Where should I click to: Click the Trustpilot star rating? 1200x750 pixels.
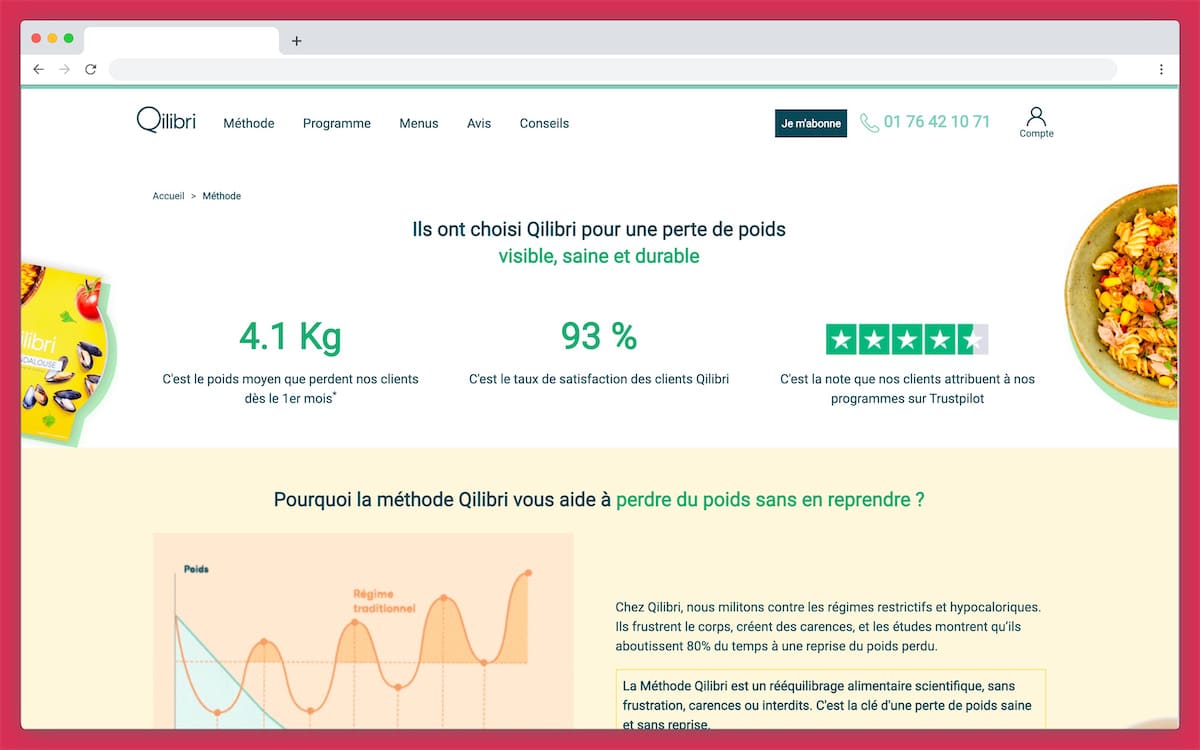[x=907, y=340]
